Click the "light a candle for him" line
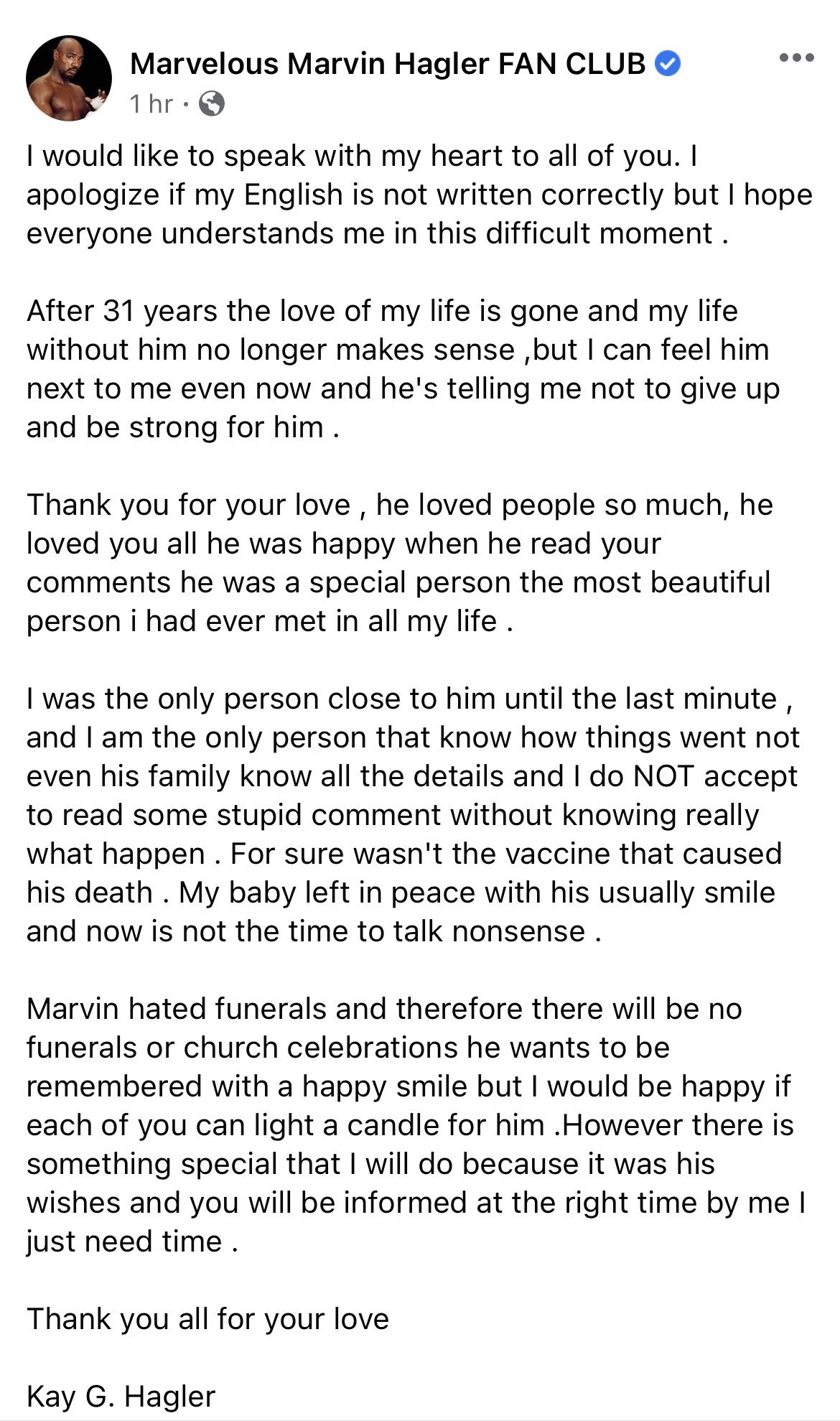840x1421 pixels. coord(409,1125)
